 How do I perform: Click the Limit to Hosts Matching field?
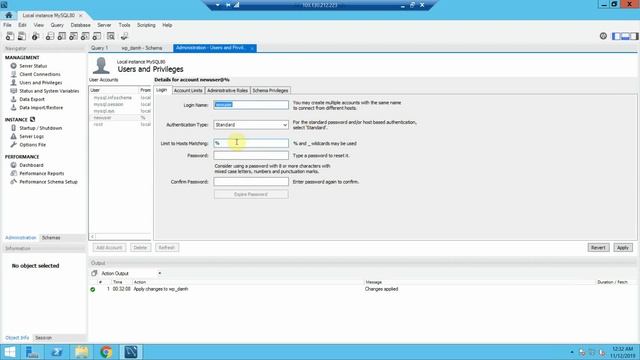coord(251,143)
